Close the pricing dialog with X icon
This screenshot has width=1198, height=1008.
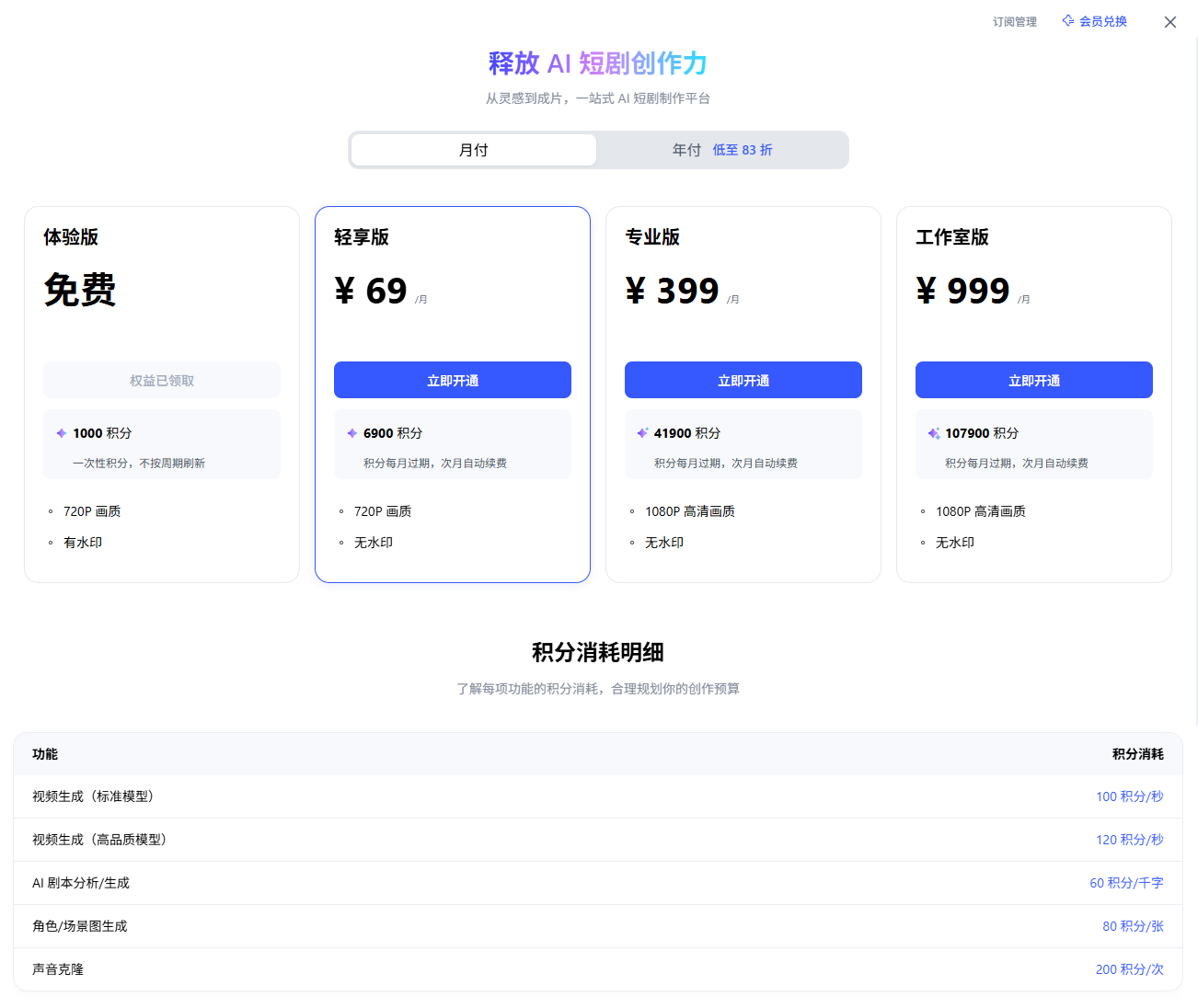tap(1169, 22)
